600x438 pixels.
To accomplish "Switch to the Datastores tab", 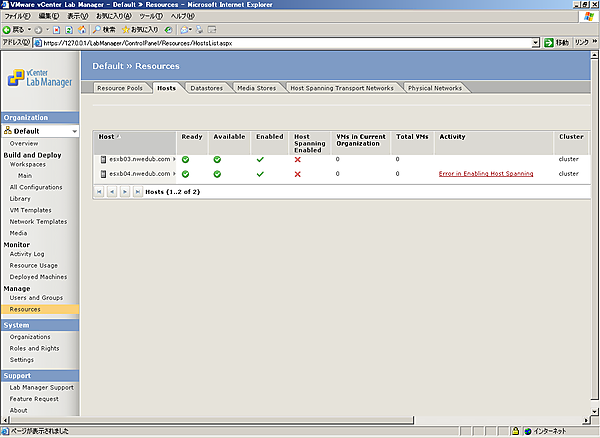I will click(x=205, y=88).
